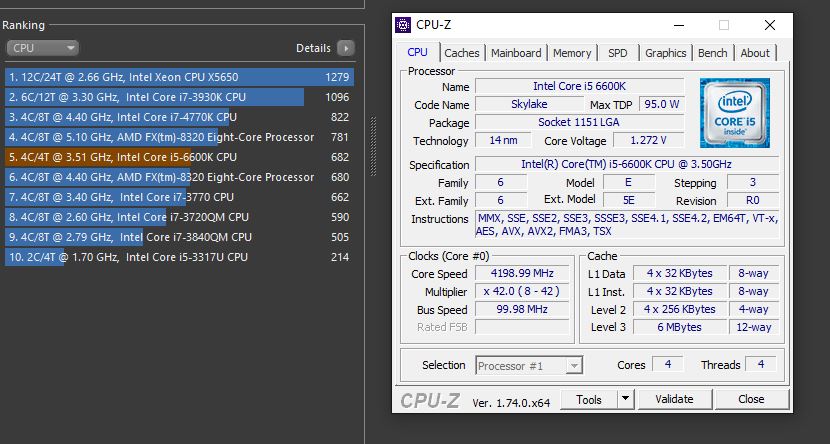Click the Multiplier value x 42.0 ( 8 - 42 )
The height and width of the screenshot is (444, 830).
(x=522, y=292)
